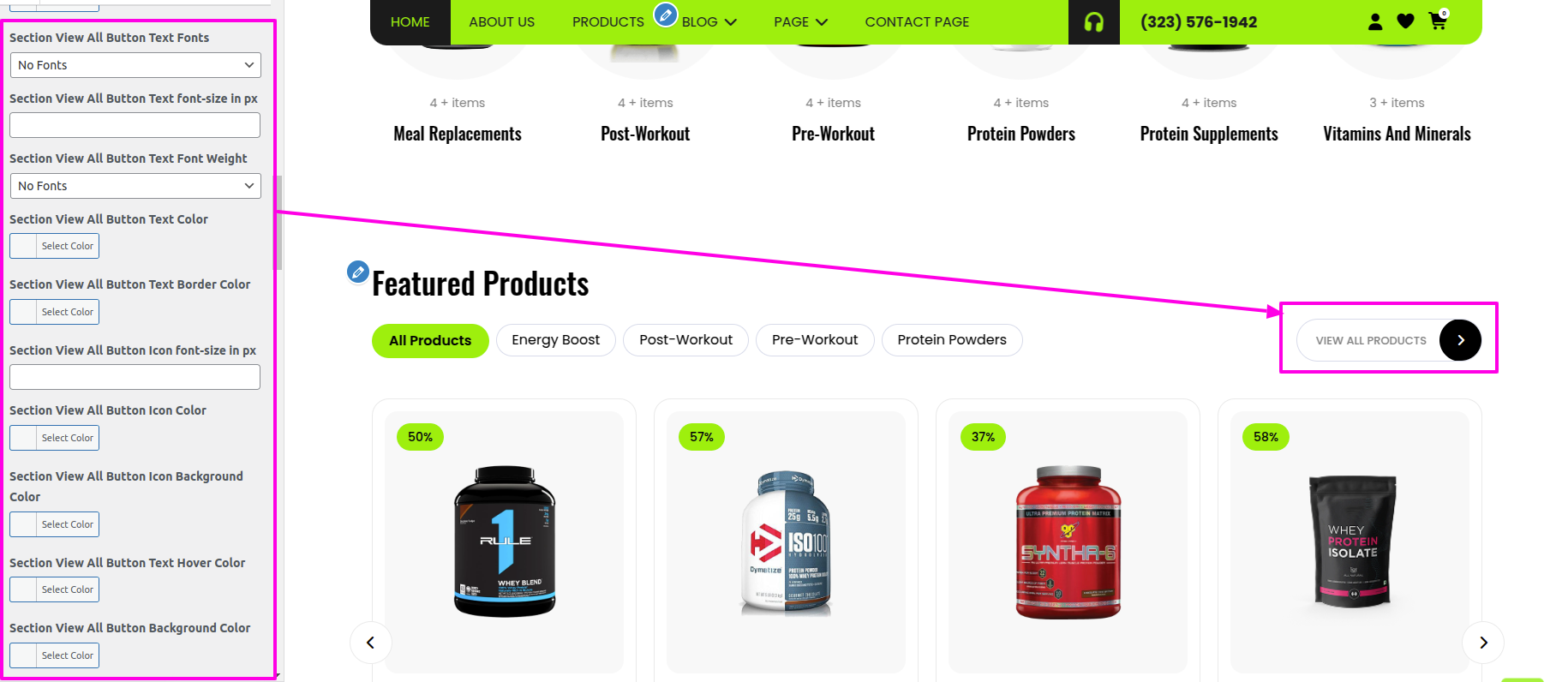
Task: Expand the Blog menu chevron
Action: click(x=731, y=22)
